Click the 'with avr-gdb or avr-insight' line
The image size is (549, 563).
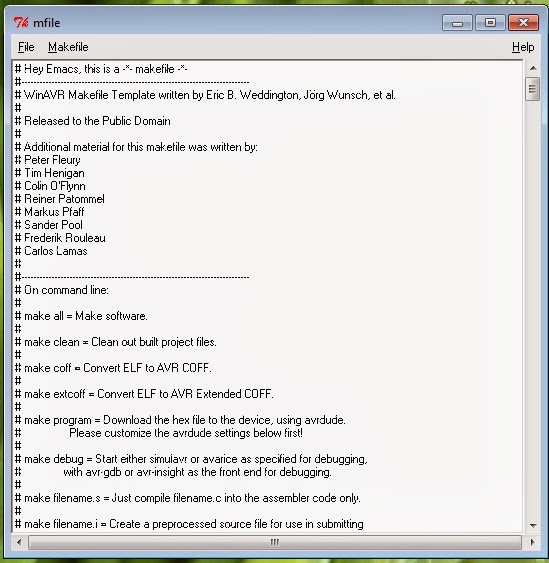pos(197,472)
